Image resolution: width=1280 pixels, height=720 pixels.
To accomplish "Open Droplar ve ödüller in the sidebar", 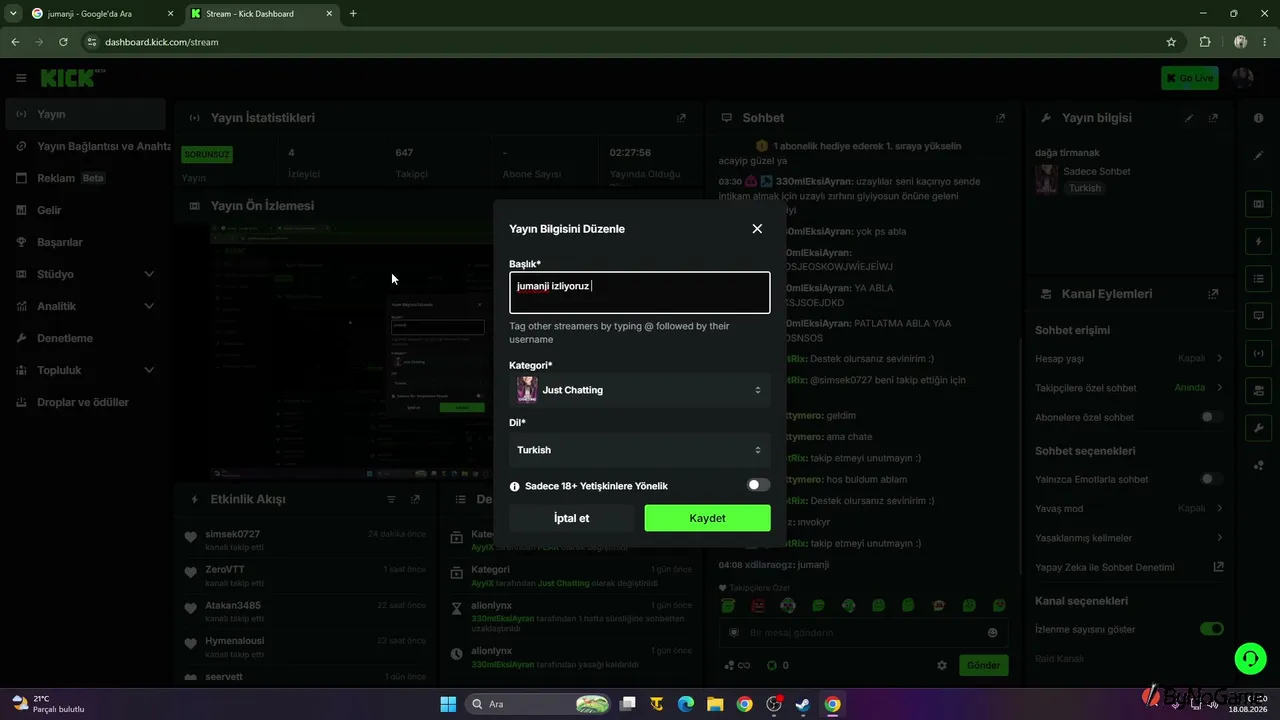I will (85, 402).
